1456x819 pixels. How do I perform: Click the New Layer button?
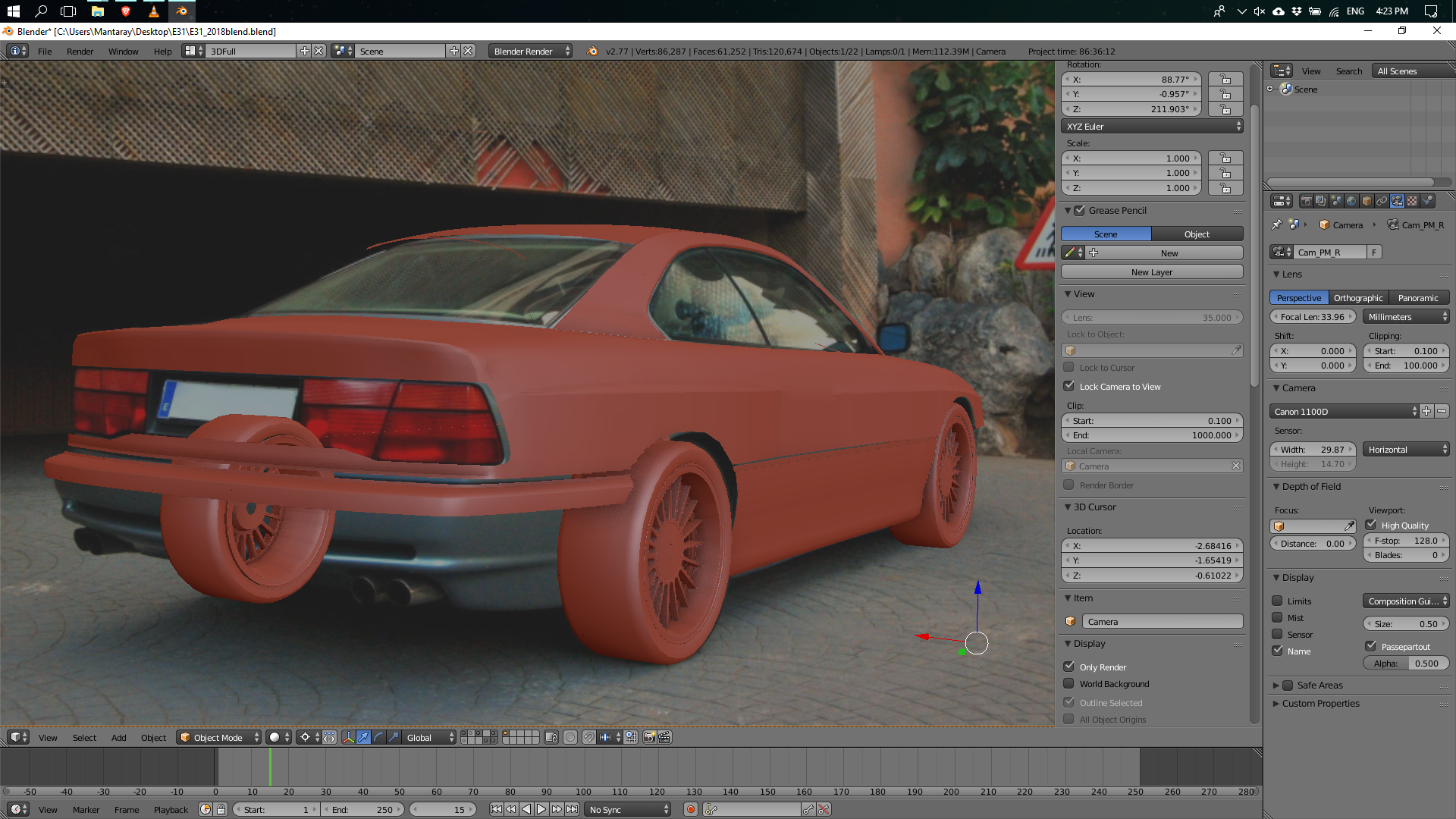(x=1151, y=272)
